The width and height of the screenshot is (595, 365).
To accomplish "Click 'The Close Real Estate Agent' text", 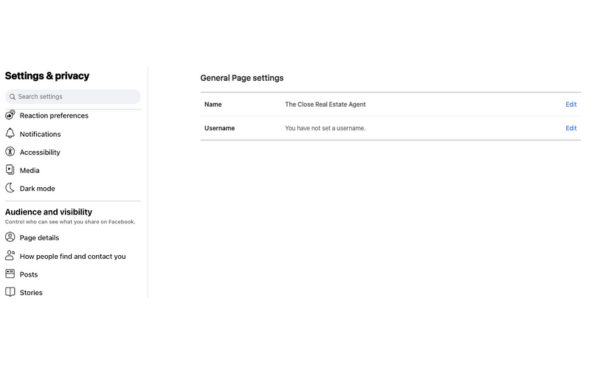I will pos(325,104).
